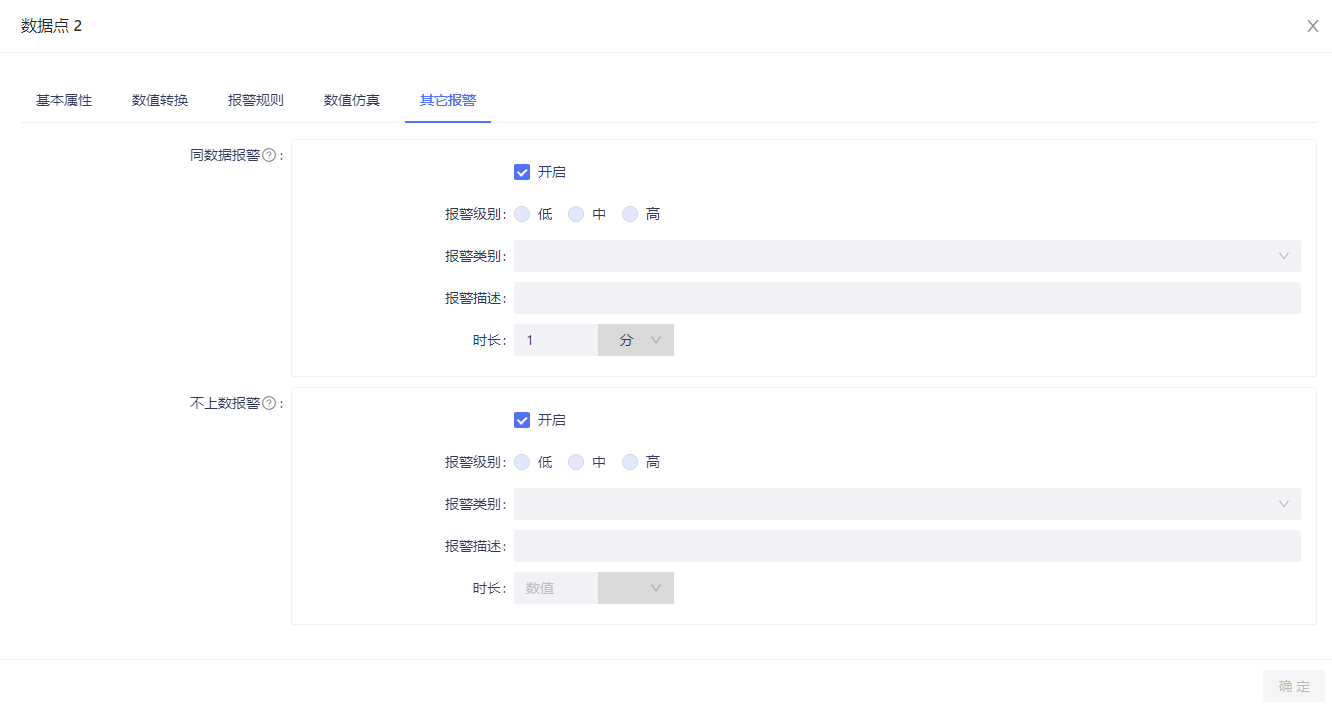1332x707 pixels.
Task: Open 报警类别 dropdown in 同数据报警 section
Action: (907, 256)
